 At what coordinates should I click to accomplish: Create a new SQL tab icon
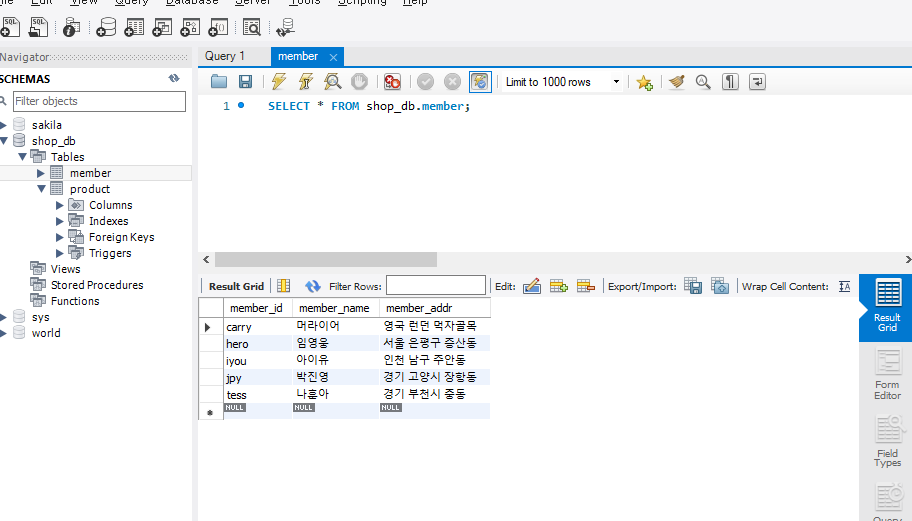(10, 27)
